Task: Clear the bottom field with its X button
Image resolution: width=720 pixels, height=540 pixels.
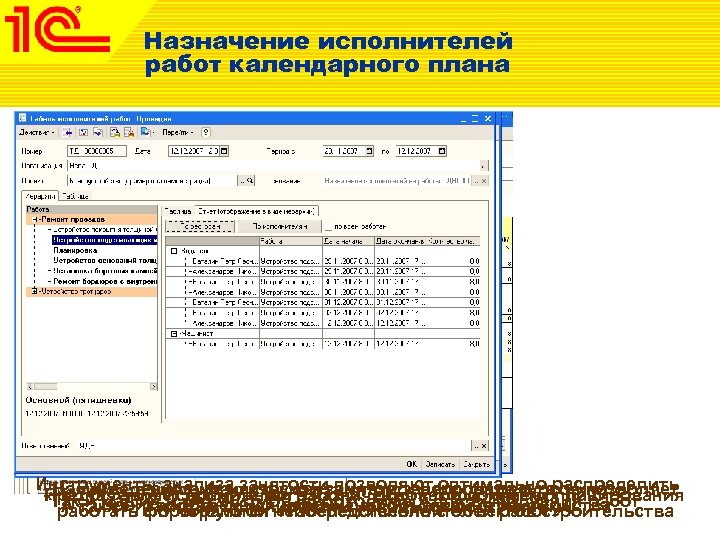Action: 484,445
